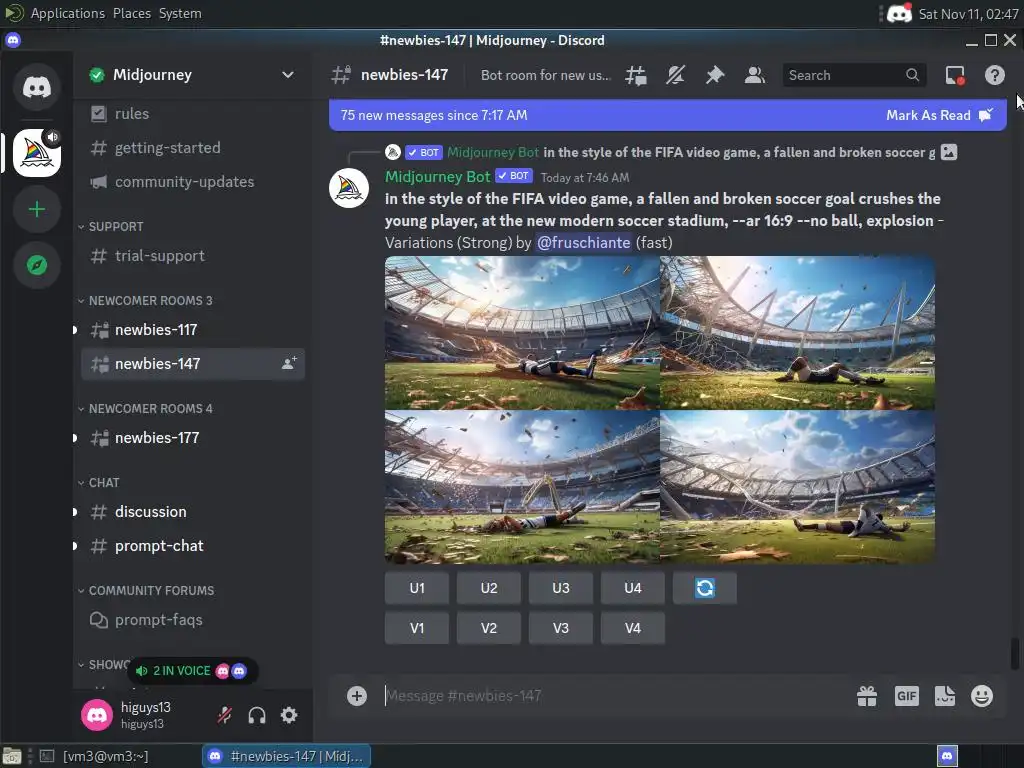1024x768 pixels.
Task: Select the vm3@vm3 terminal taskbar item
Action: (x=95, y=756)
